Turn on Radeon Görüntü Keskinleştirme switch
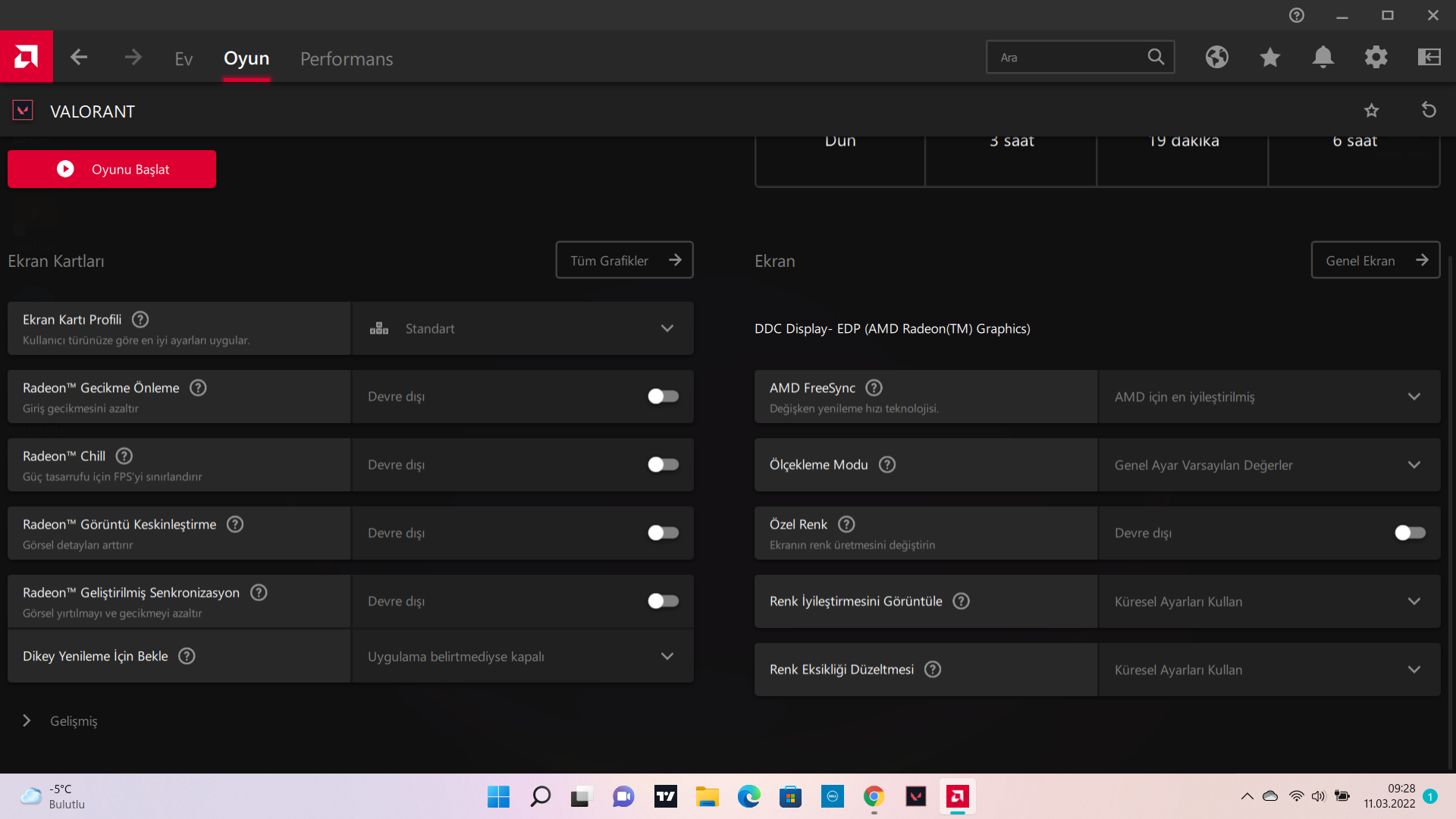This screenshot has height=819, width=1456. pos(663,533)
